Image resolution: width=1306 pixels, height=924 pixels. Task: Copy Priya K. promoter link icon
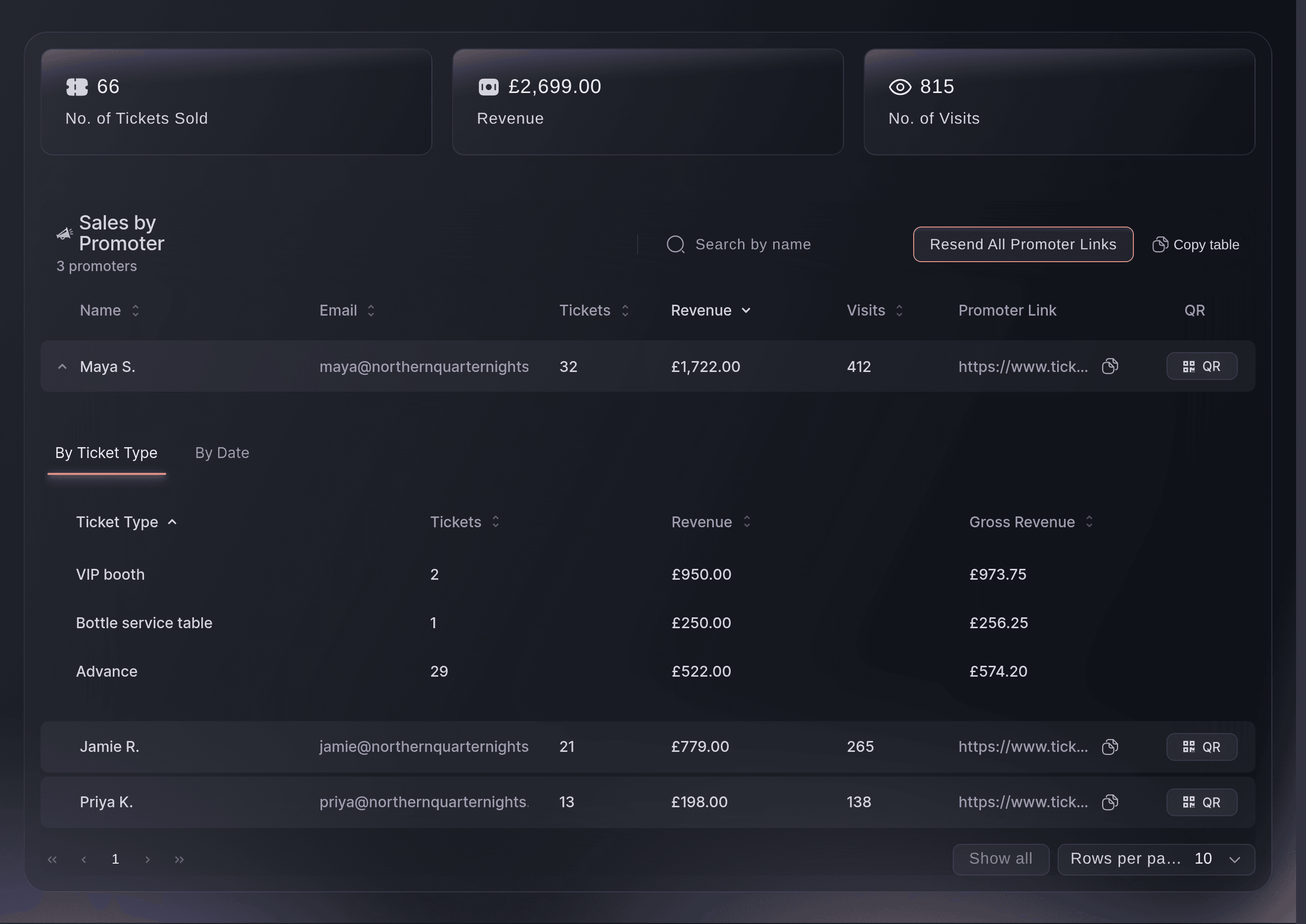1110,802
